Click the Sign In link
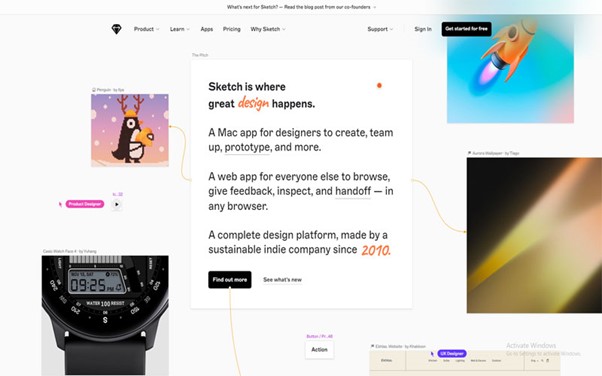Image resolution: width=602 pixels, height=376 pixels. [x=423, y=29]
